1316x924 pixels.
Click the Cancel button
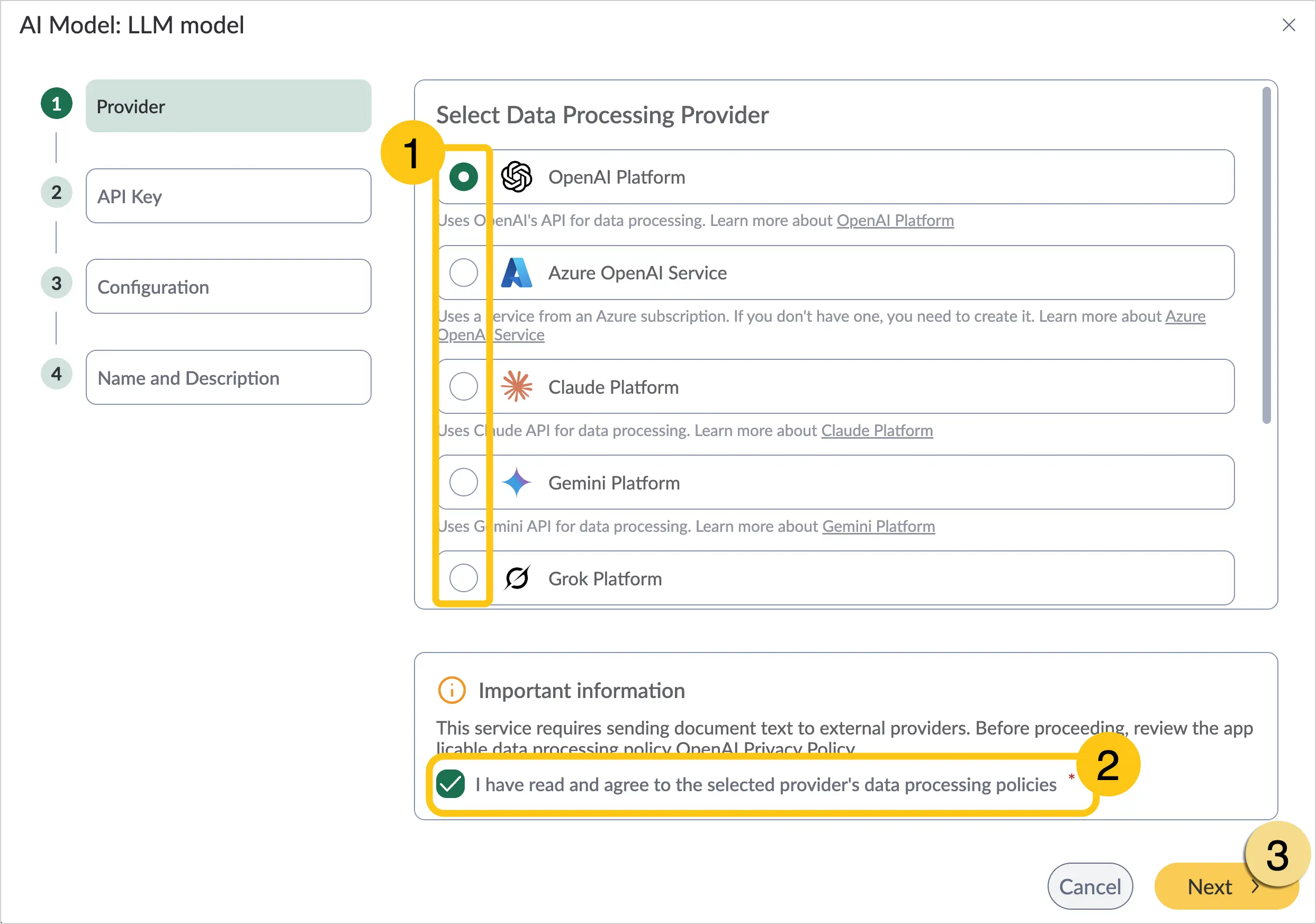pyautogui.click(x=1089, y=886)
